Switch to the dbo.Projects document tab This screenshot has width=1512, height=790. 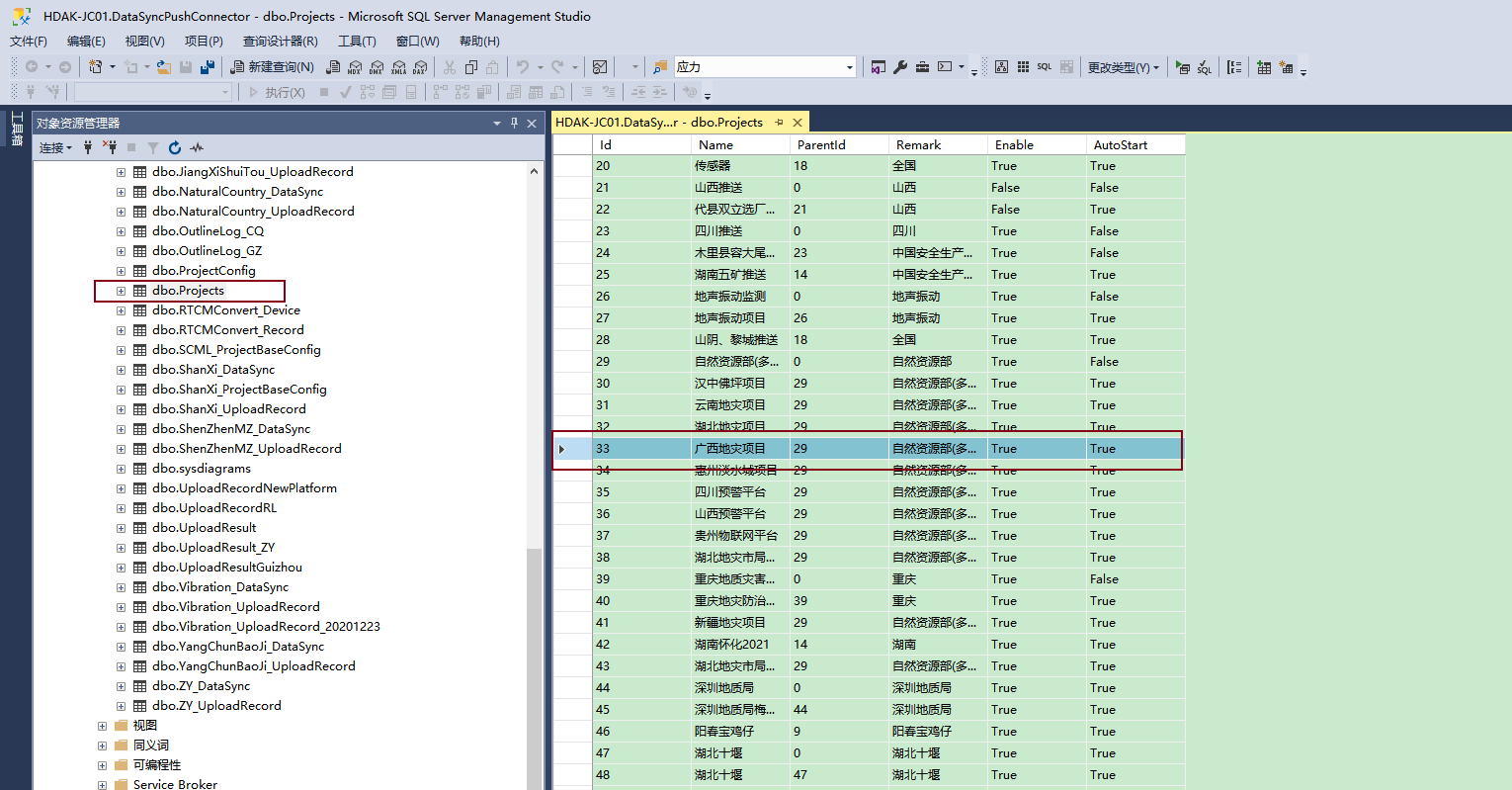[x=662, y=123]
